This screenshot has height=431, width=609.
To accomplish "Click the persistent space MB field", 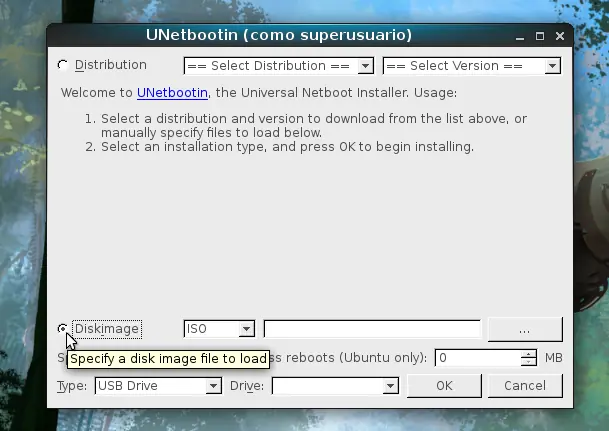I will pos(478,358).
